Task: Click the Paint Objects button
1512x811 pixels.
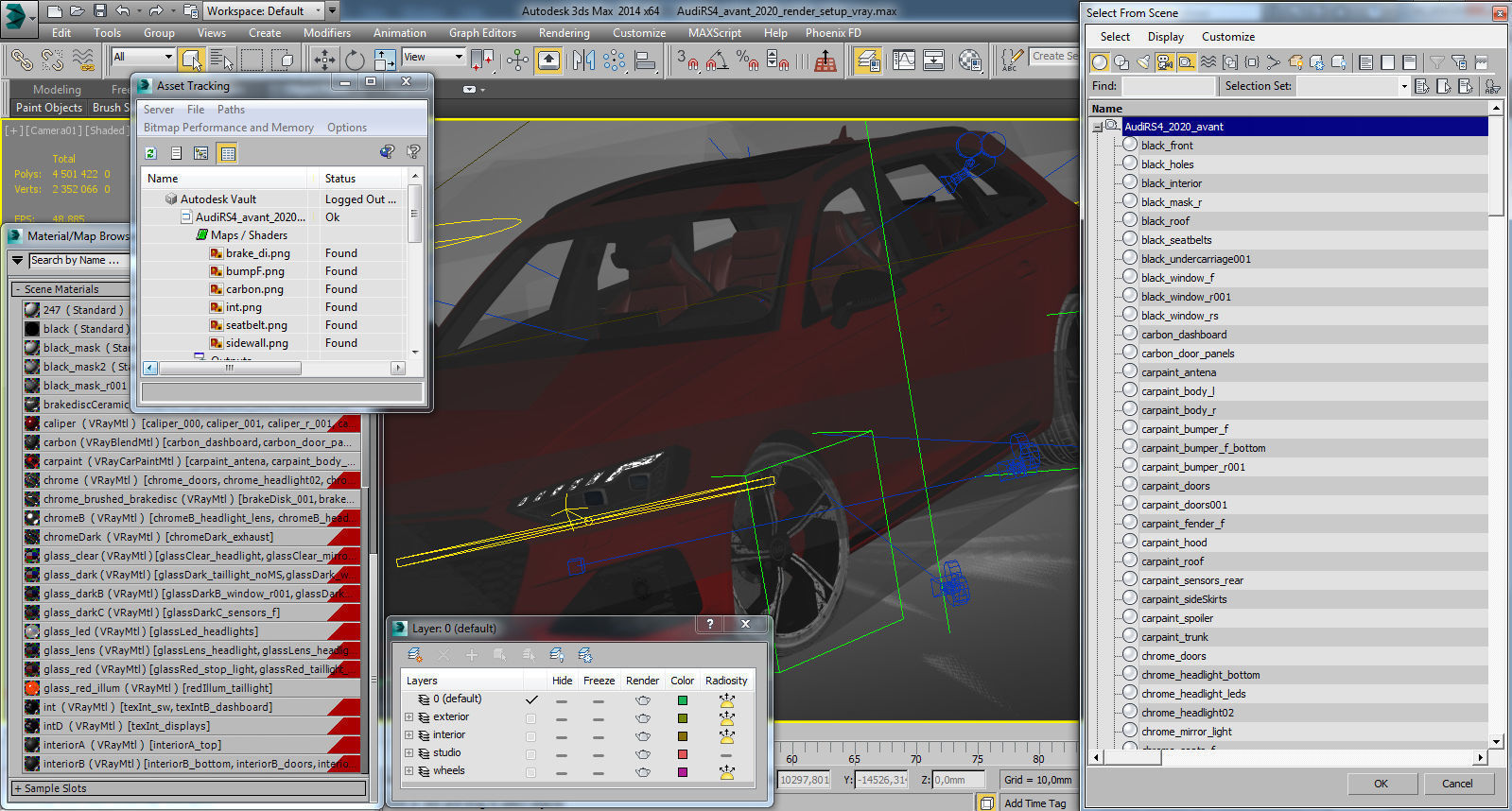Action: (49, 108)
